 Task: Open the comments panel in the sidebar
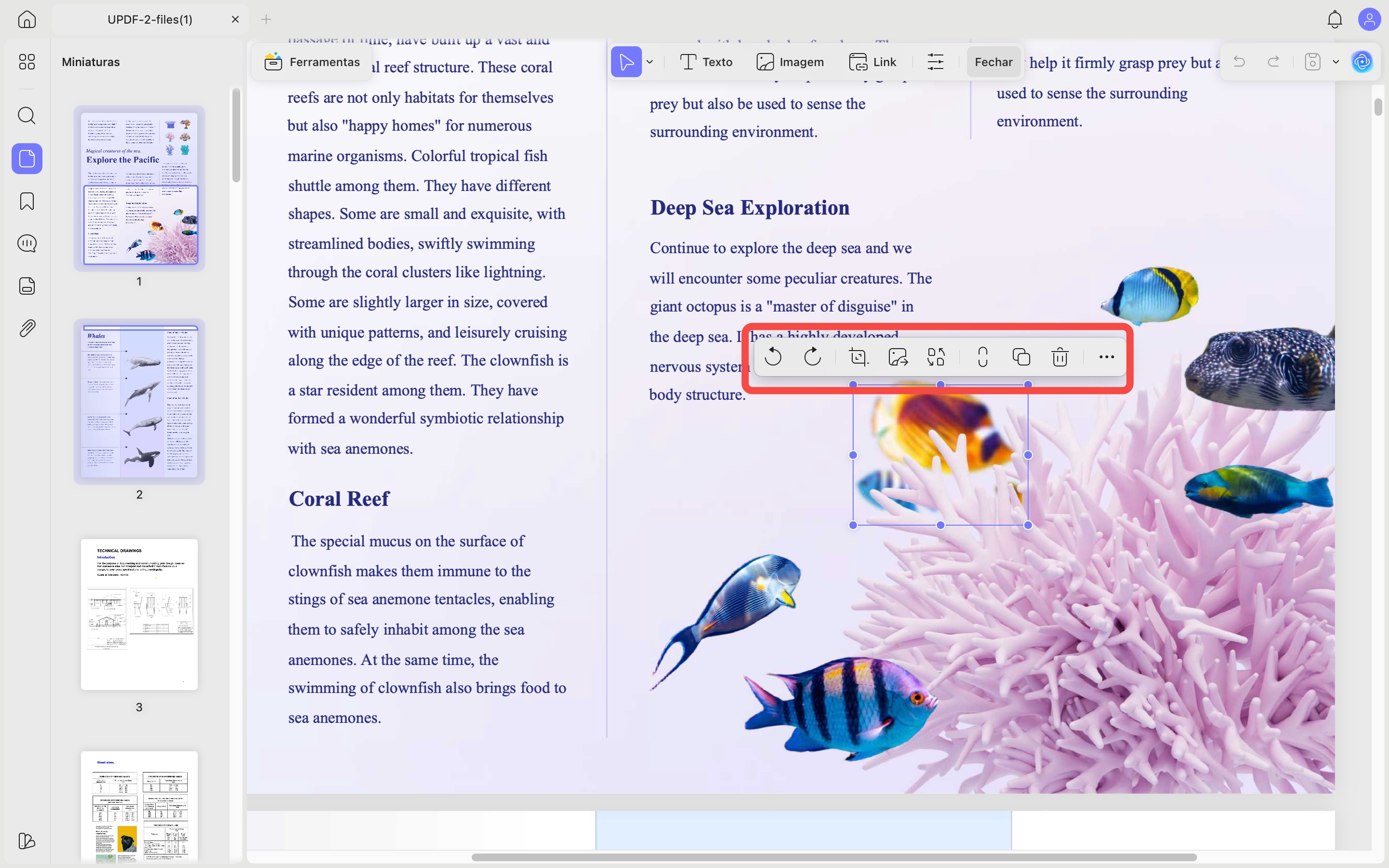[27, 244]
